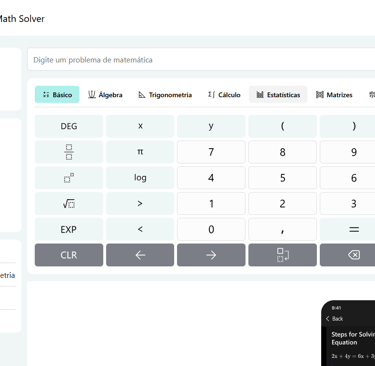Clear input with CLR key
The width and height of the screenshot is (375, 366).
coord(69,255)
